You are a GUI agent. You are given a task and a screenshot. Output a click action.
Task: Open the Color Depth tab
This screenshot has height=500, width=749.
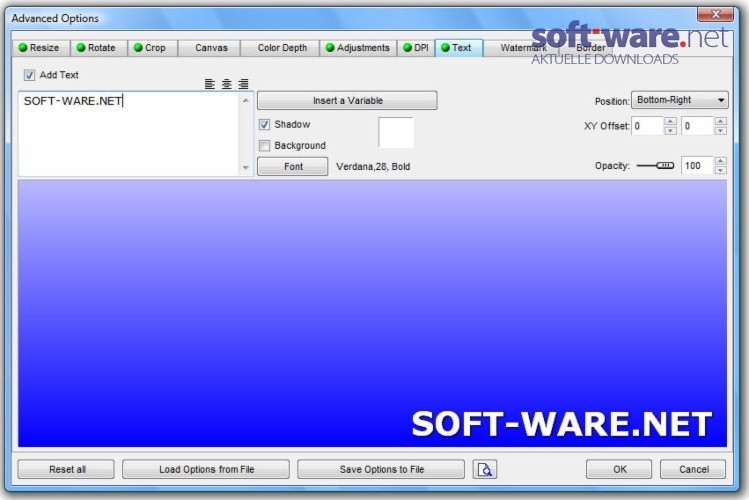coord(280,48)
